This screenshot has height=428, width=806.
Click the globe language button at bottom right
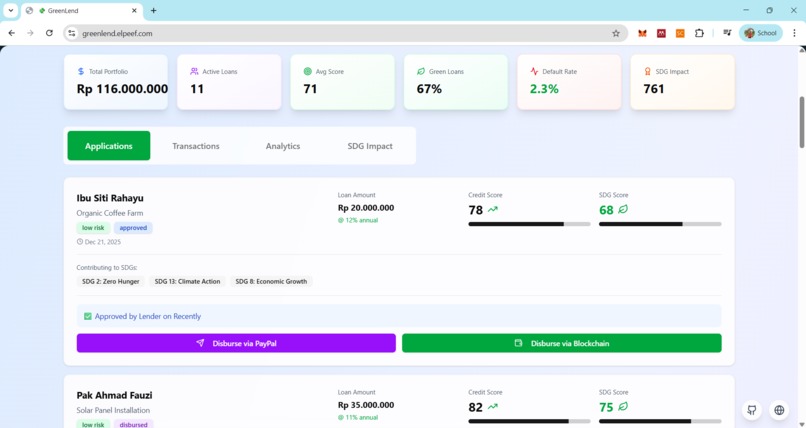point(779,410)
